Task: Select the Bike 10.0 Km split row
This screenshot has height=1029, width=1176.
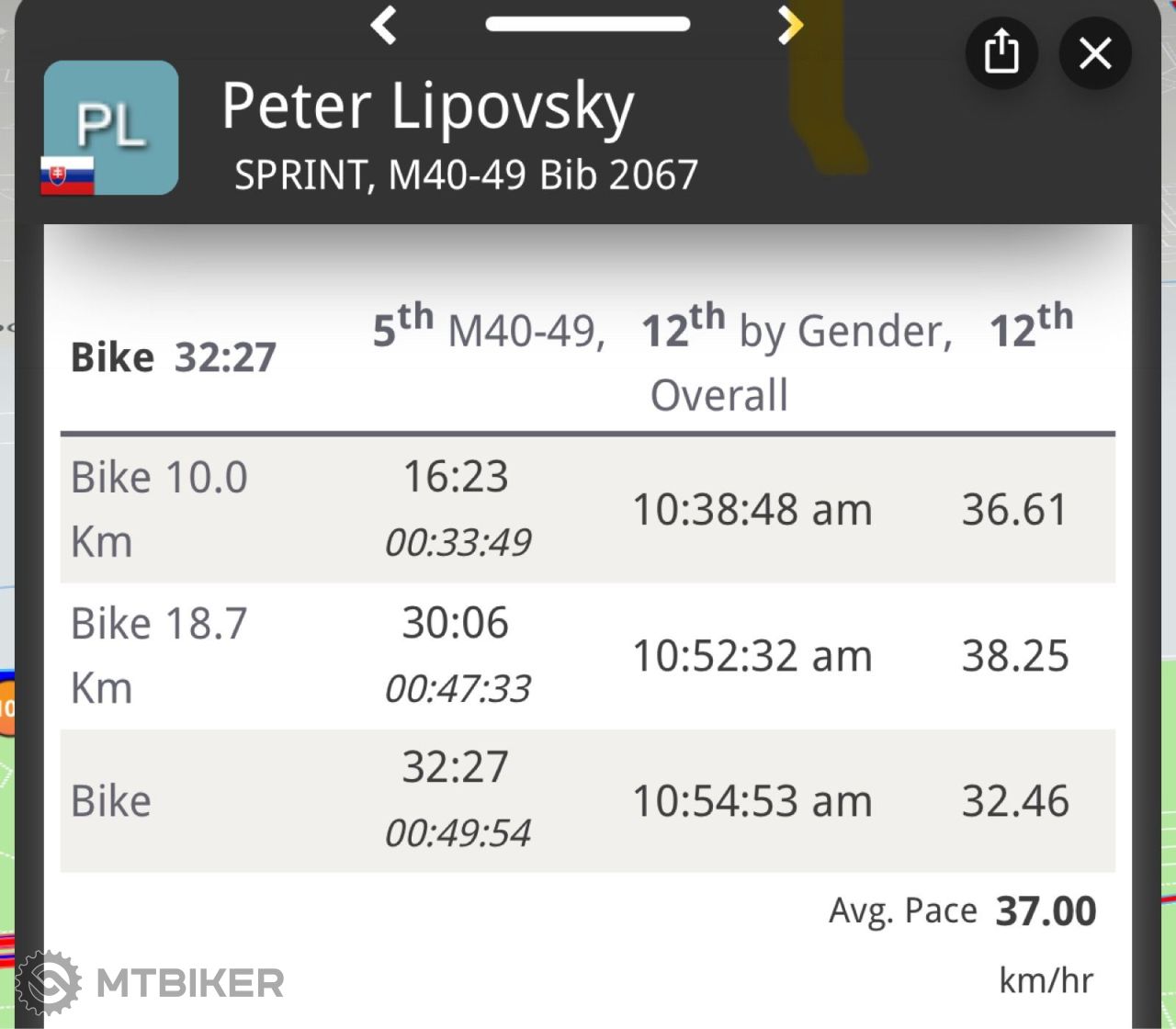Action: click(x=588, y=510)
